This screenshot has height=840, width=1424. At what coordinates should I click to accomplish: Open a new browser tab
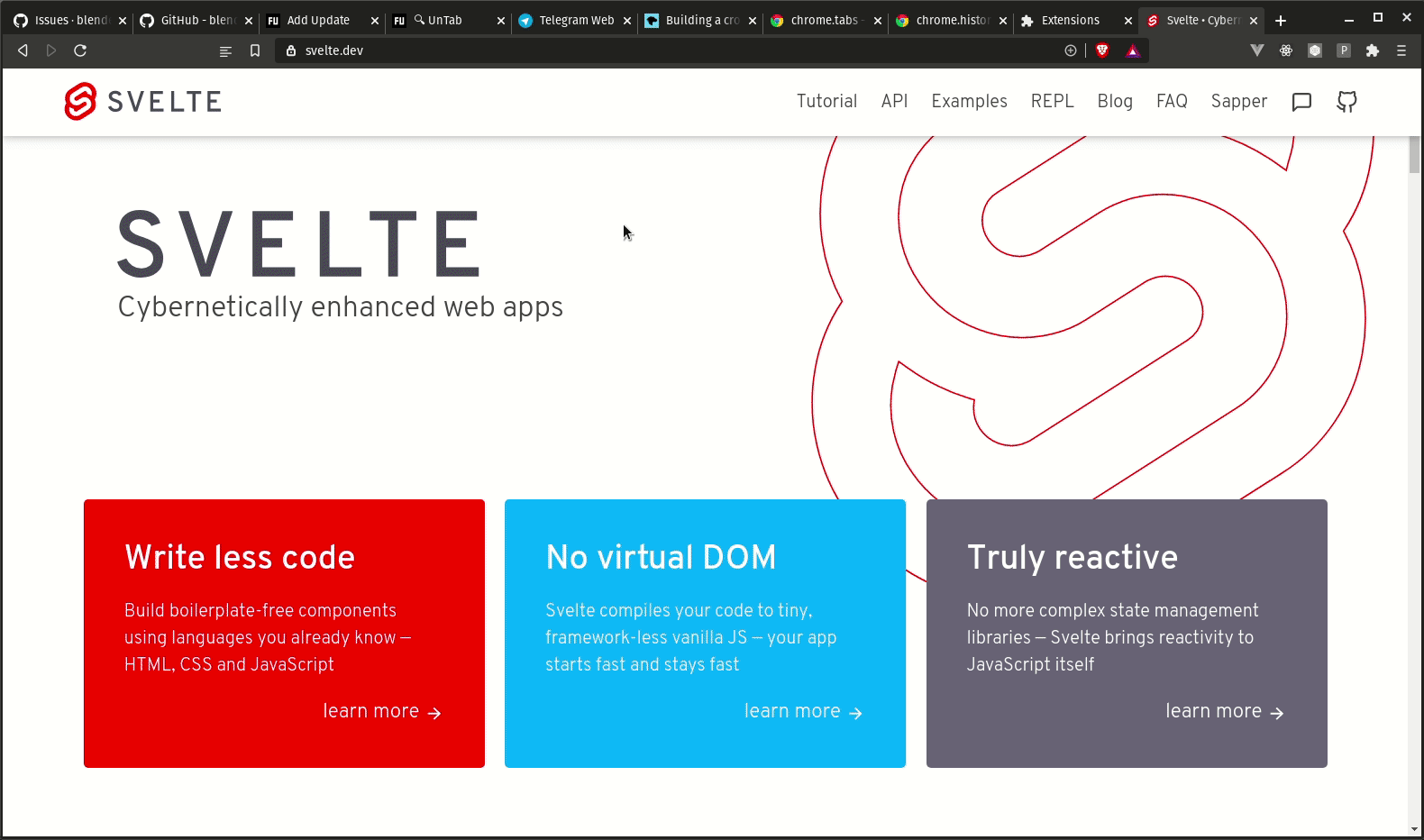click(x=1281, y=21)
